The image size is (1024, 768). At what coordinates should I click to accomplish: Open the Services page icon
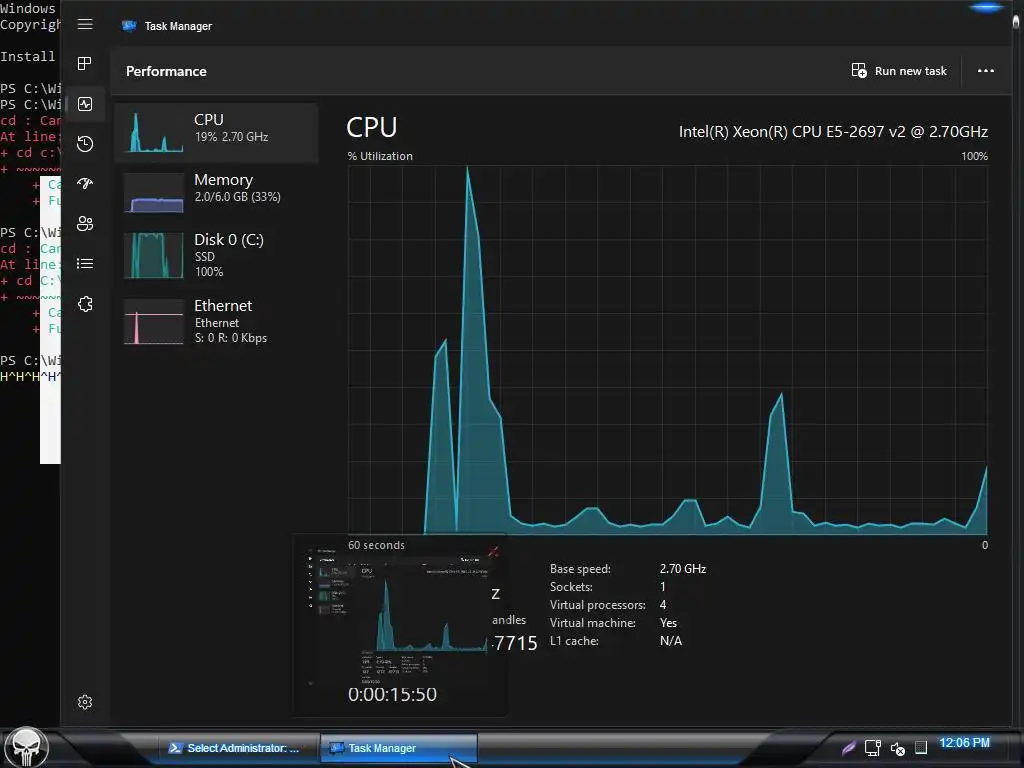point(85,304)
